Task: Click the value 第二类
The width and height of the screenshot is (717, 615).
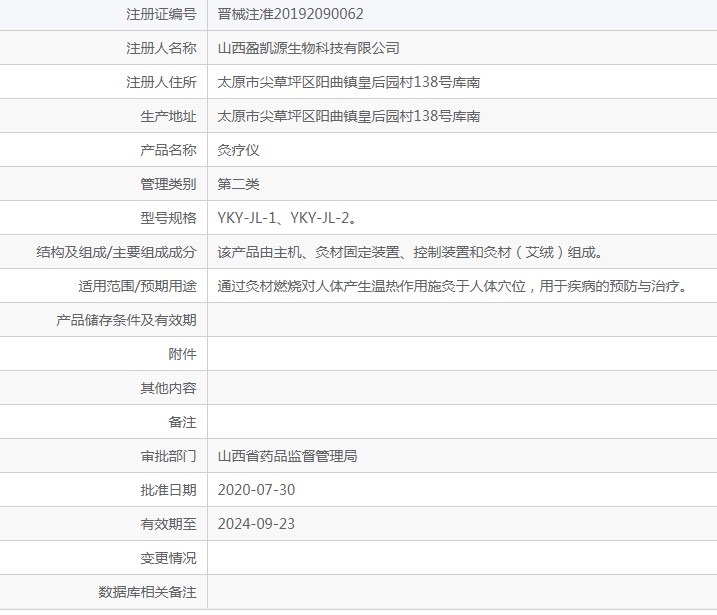Action: pos(238,184)
